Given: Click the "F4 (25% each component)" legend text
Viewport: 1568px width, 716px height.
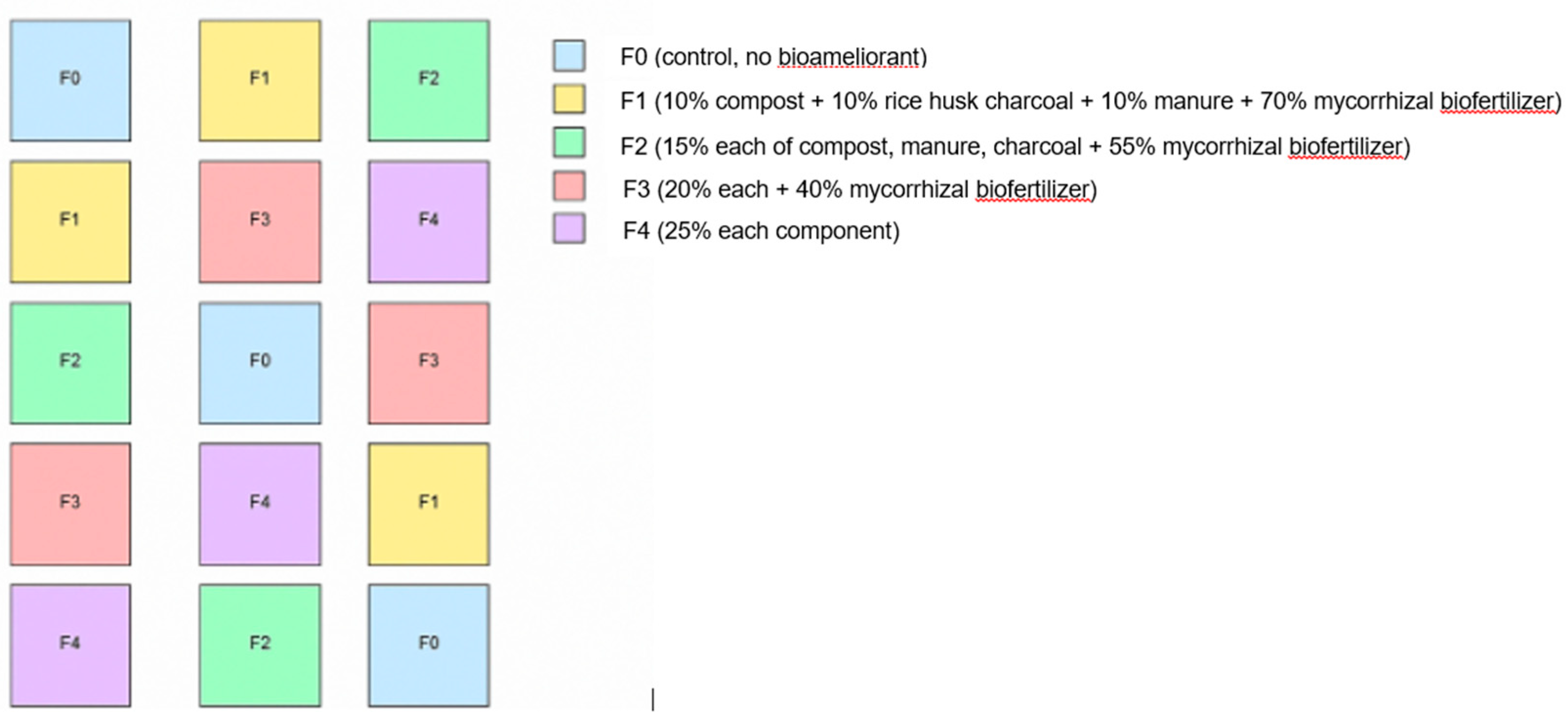Looking at the screenshot, I should pyautogui.click(x=761, y=231).
